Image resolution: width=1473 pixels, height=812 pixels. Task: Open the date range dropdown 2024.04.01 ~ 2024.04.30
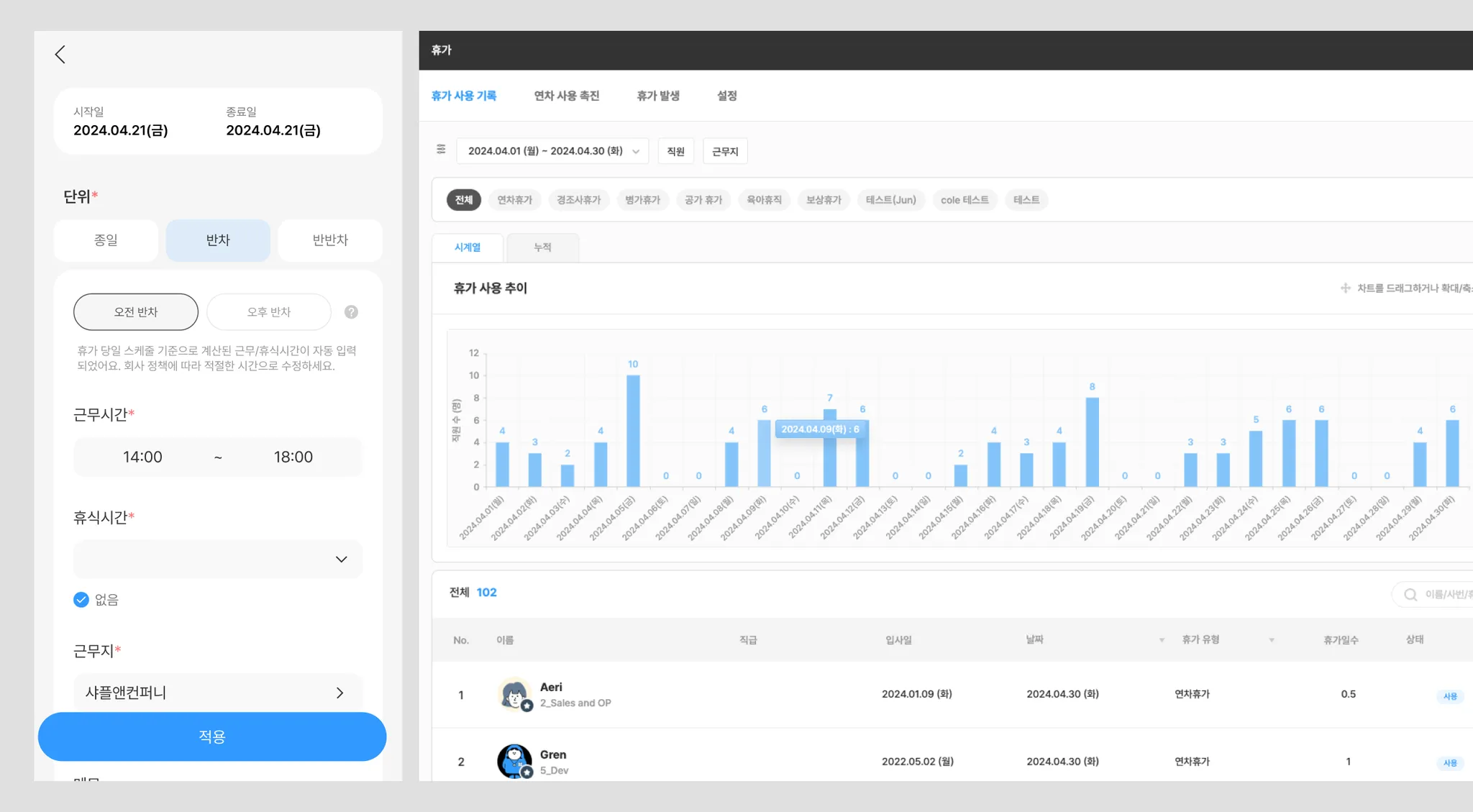point(552,151)
